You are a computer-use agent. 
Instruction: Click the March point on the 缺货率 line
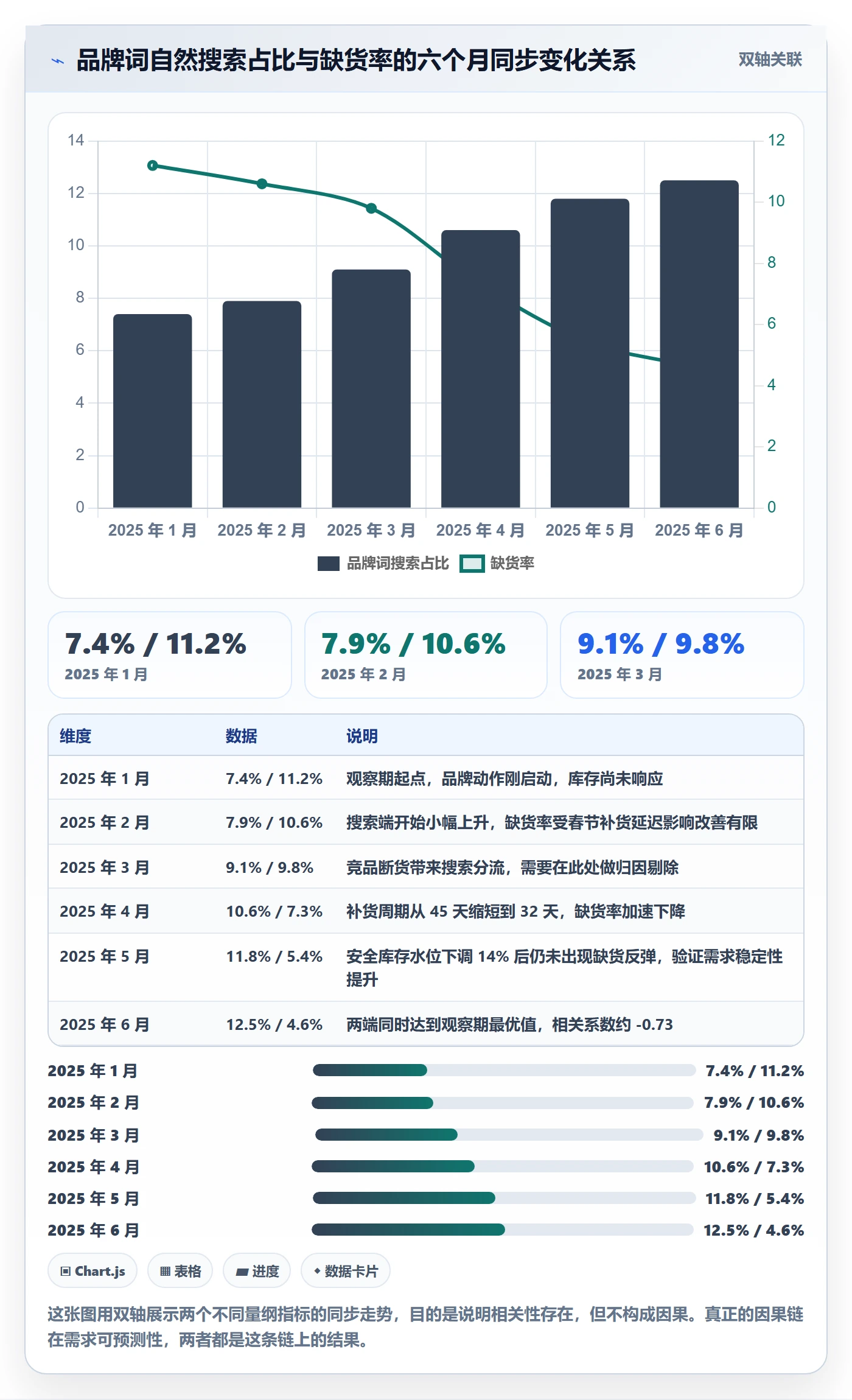(371, 208)
